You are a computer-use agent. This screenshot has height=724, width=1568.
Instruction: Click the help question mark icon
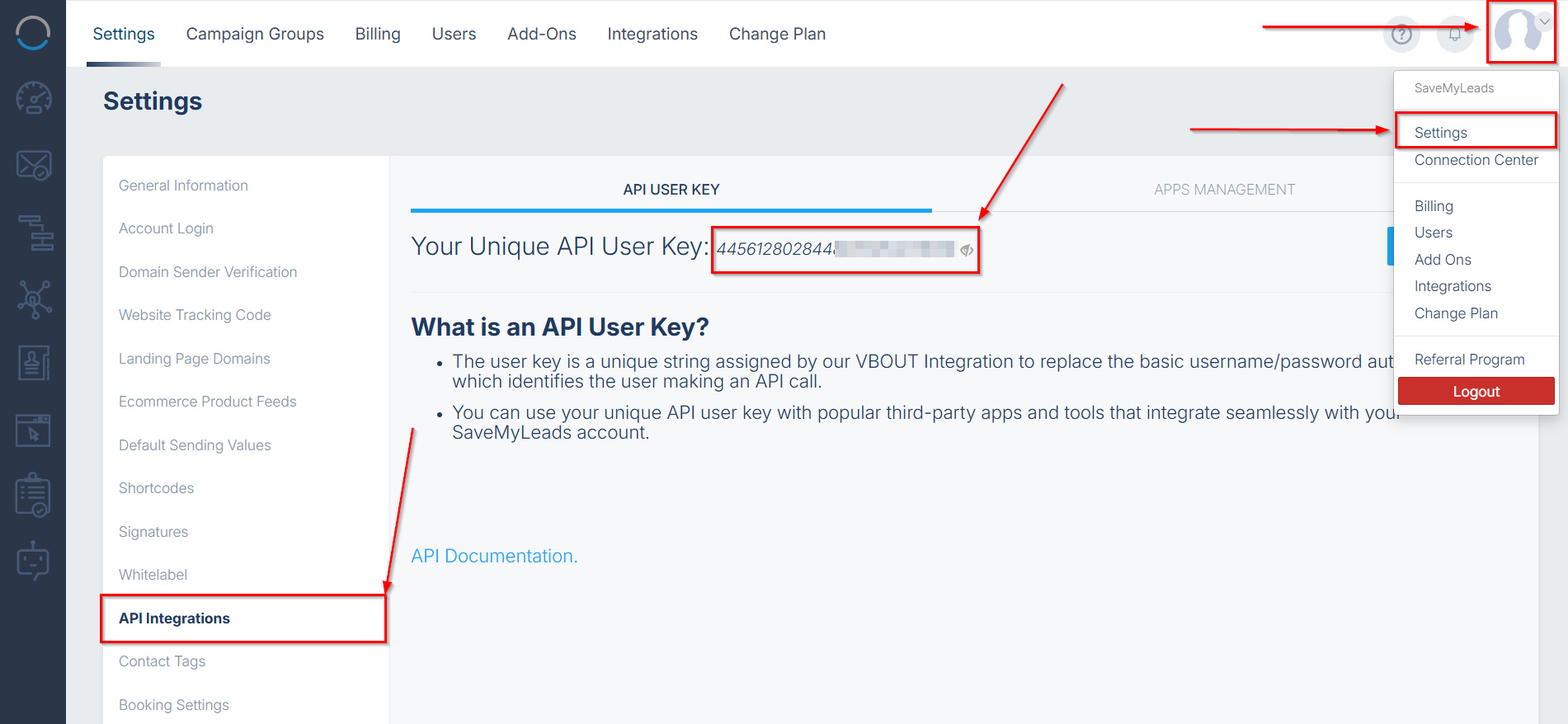point(1401,35)
